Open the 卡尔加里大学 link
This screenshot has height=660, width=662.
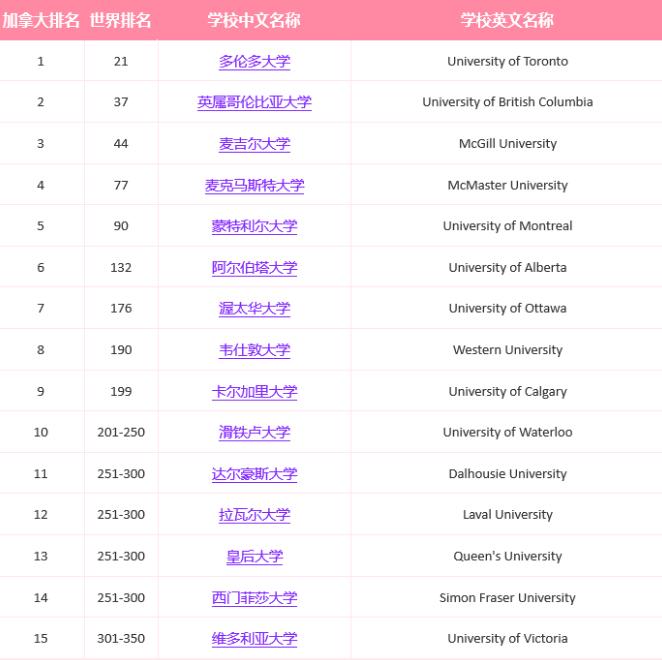[254, 391]
